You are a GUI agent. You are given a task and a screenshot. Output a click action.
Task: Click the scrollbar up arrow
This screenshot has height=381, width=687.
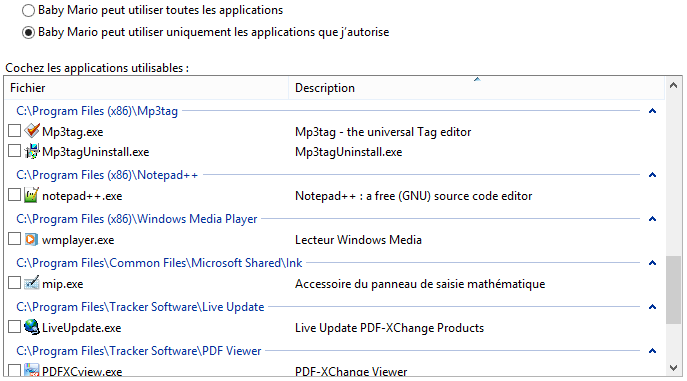[673, 86]
